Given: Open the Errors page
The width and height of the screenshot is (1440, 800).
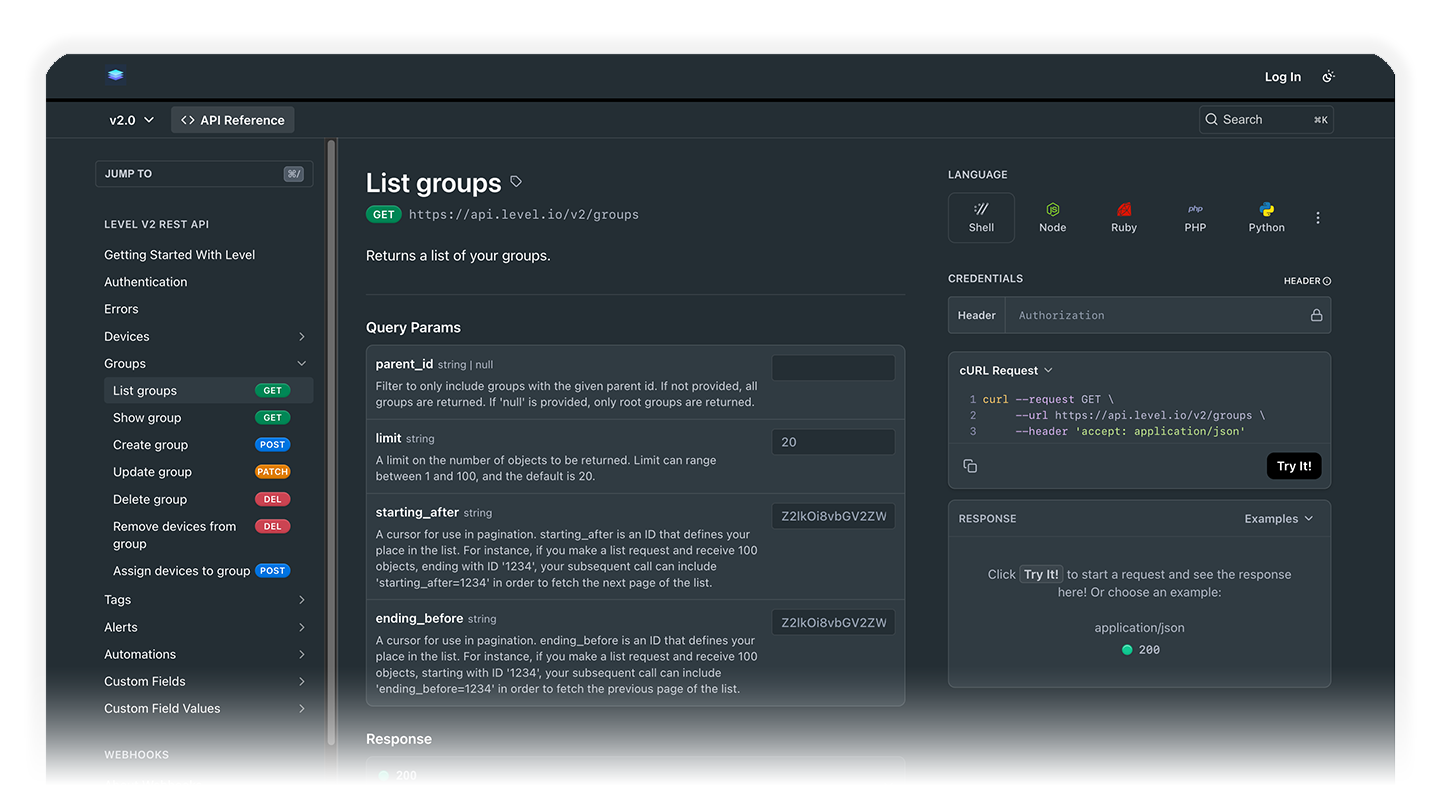Looking at the screenshot, I should pyautogui.click(x=121, y=309).
